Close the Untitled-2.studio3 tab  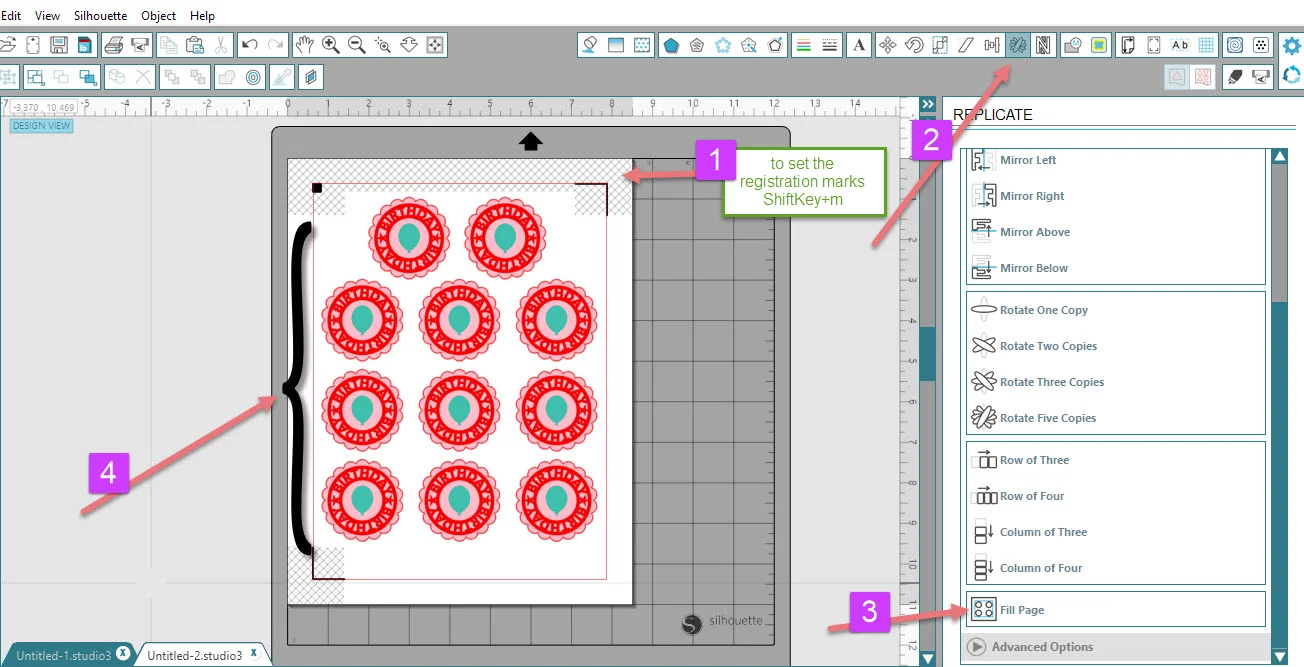[x=254, y=653]
